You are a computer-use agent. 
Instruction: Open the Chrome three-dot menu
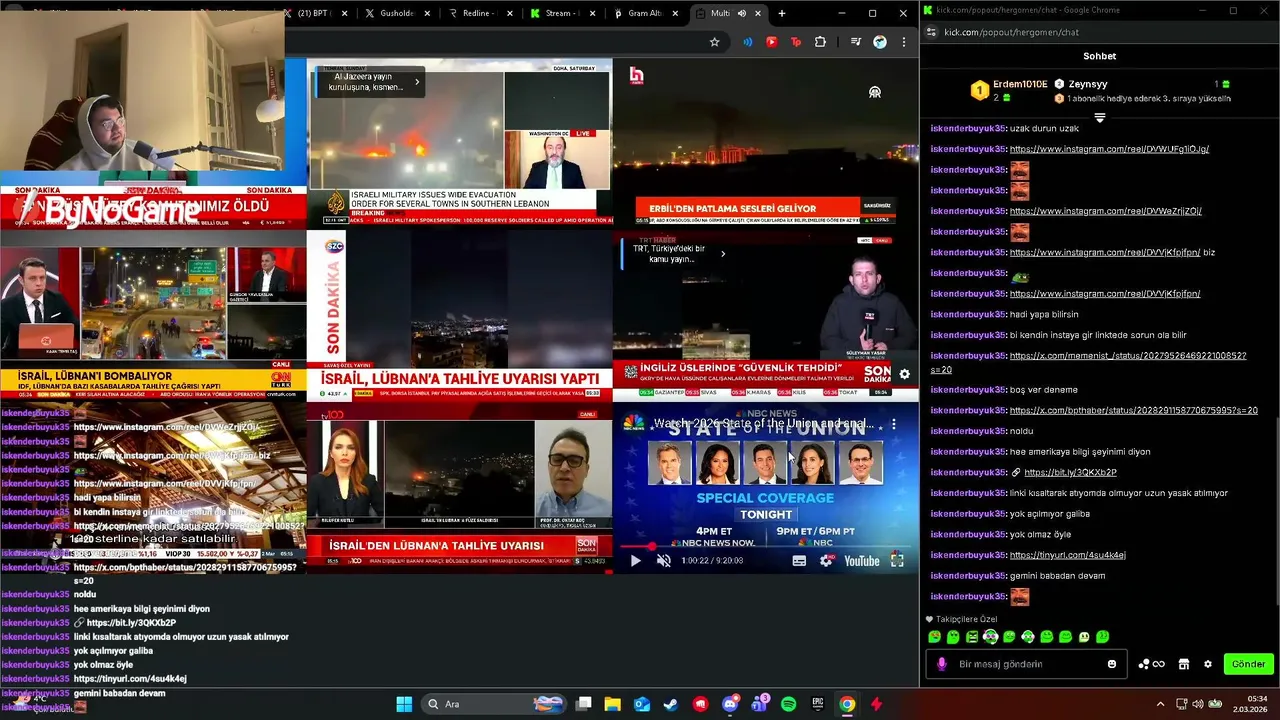click(x=904, y=42)
